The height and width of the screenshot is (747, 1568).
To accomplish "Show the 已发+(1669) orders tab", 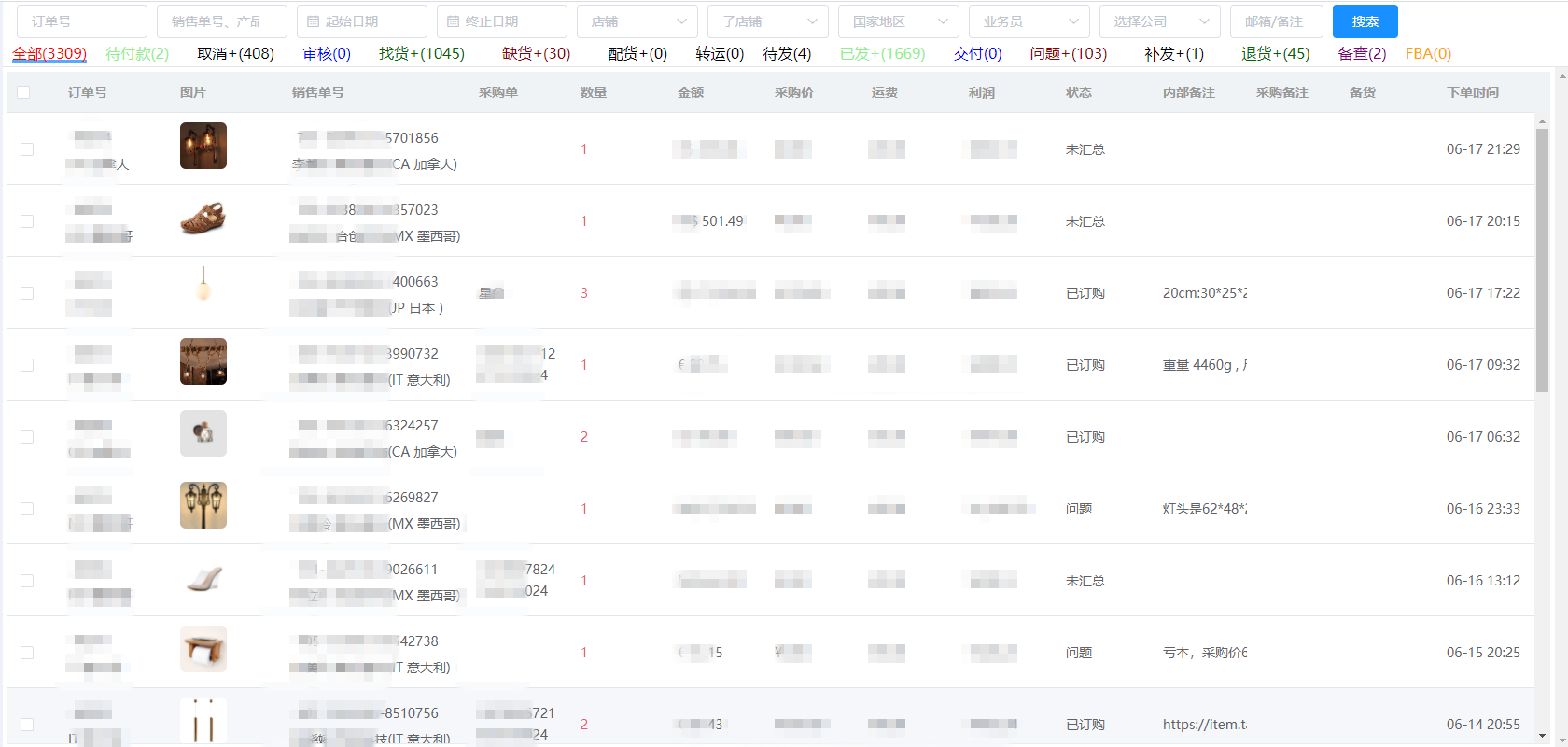I will (x=882, y=54).
